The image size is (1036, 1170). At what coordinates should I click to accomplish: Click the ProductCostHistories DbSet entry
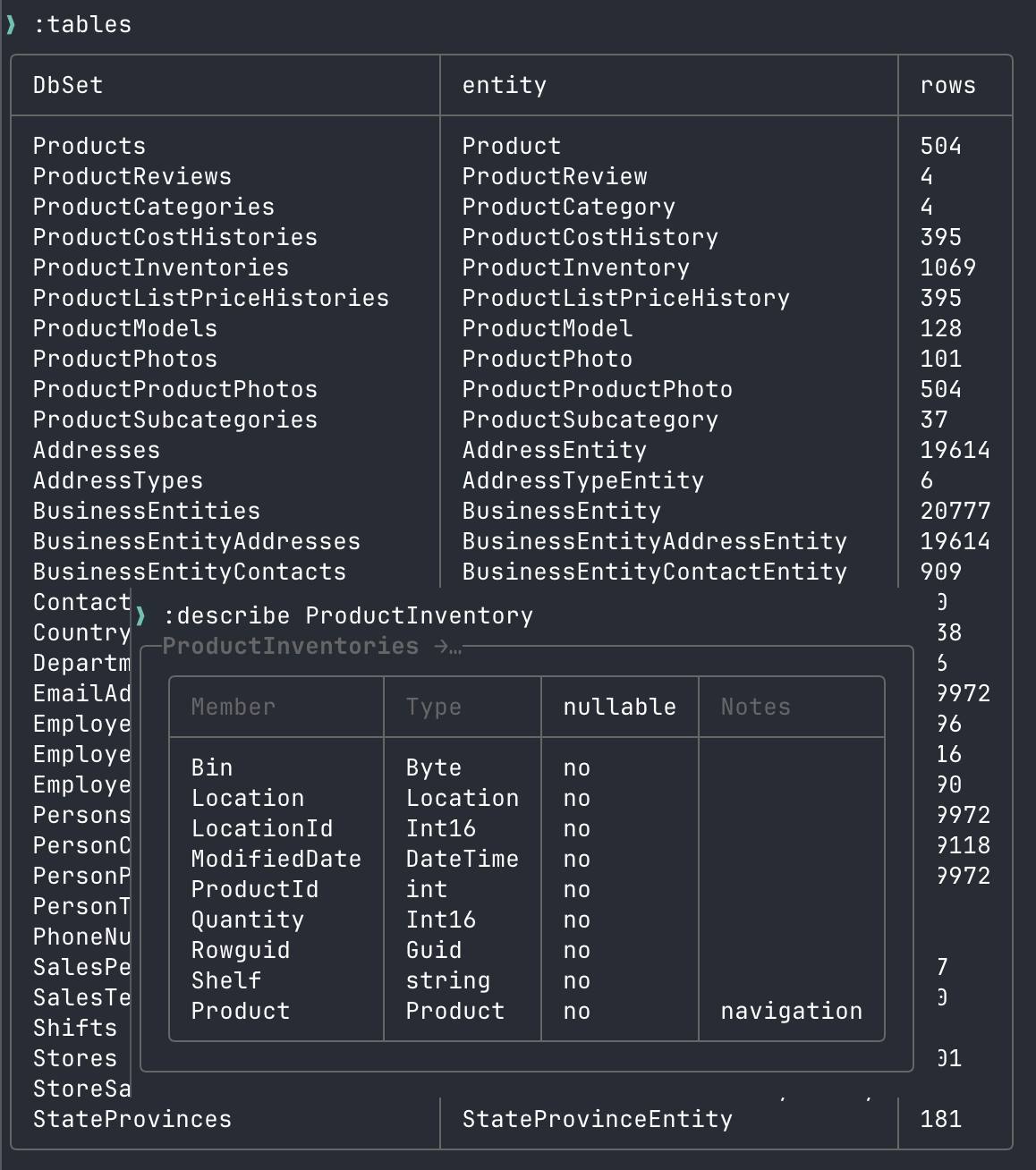pos(175,237)
